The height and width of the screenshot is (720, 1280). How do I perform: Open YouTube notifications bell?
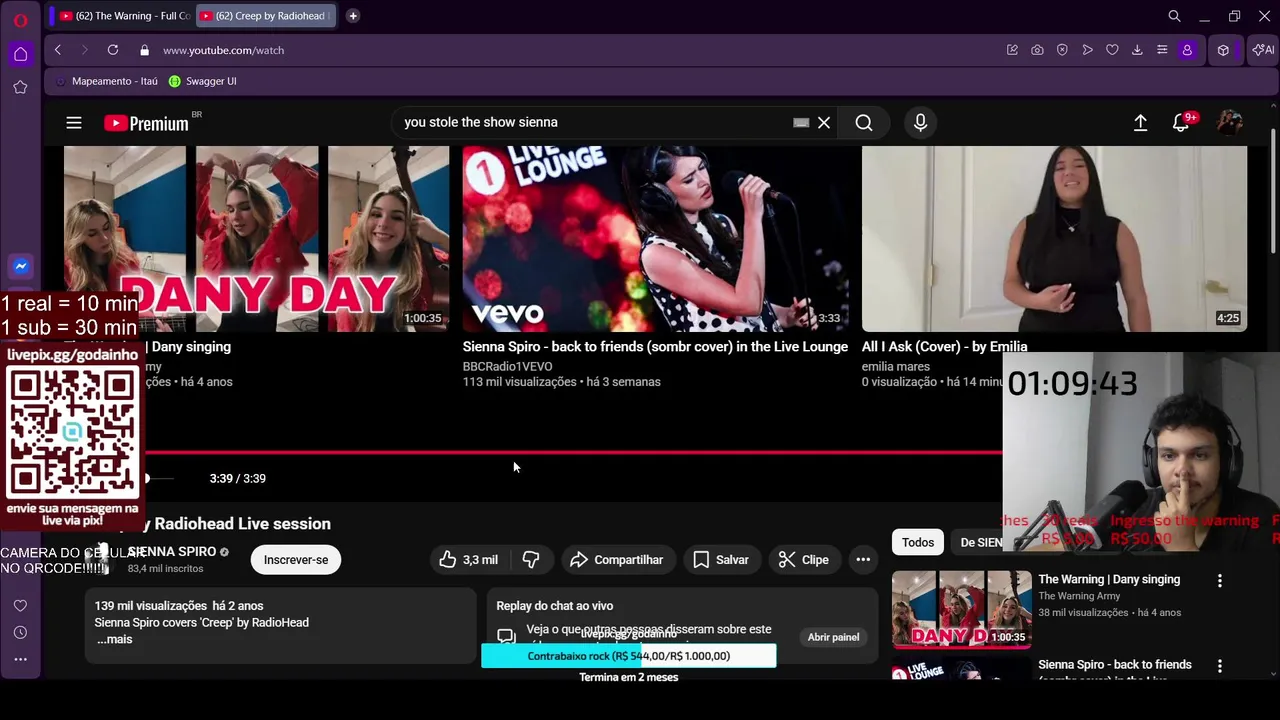point(1181,123)
